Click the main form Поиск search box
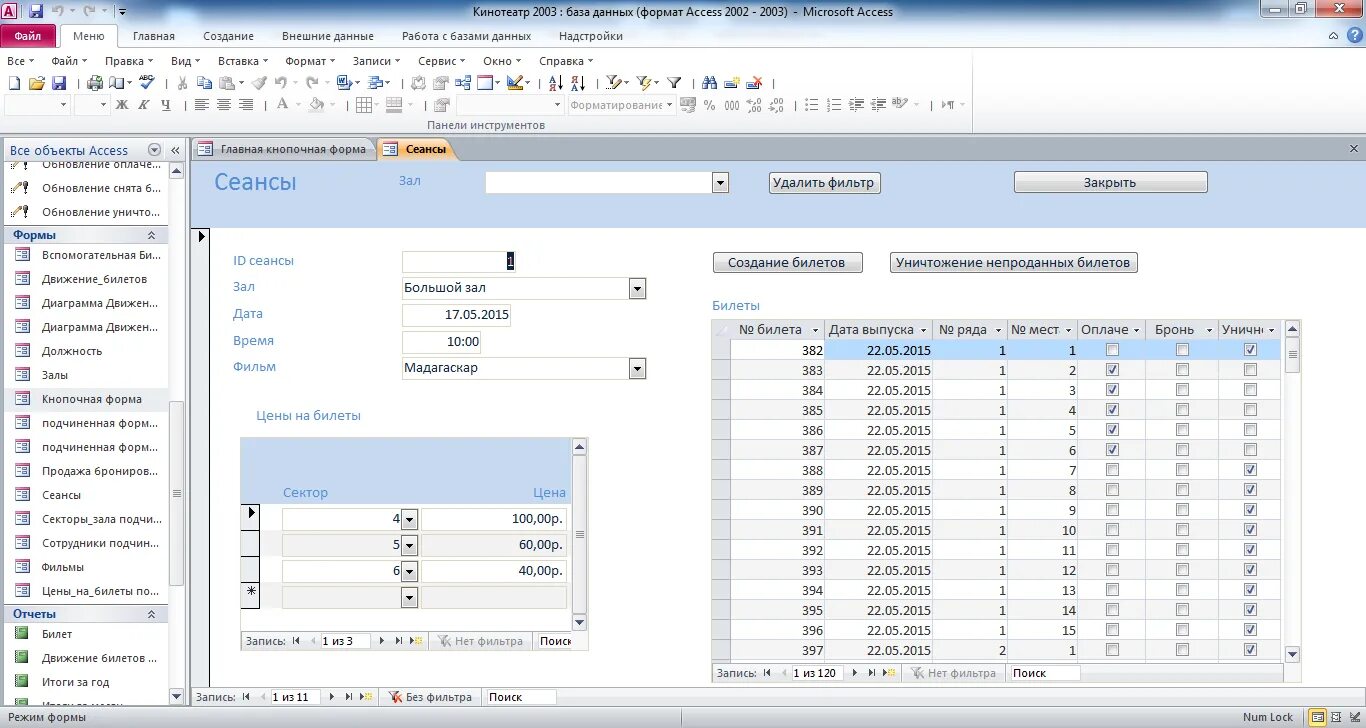This screenshot has width=1366, height=728. (x=519, y=697)
